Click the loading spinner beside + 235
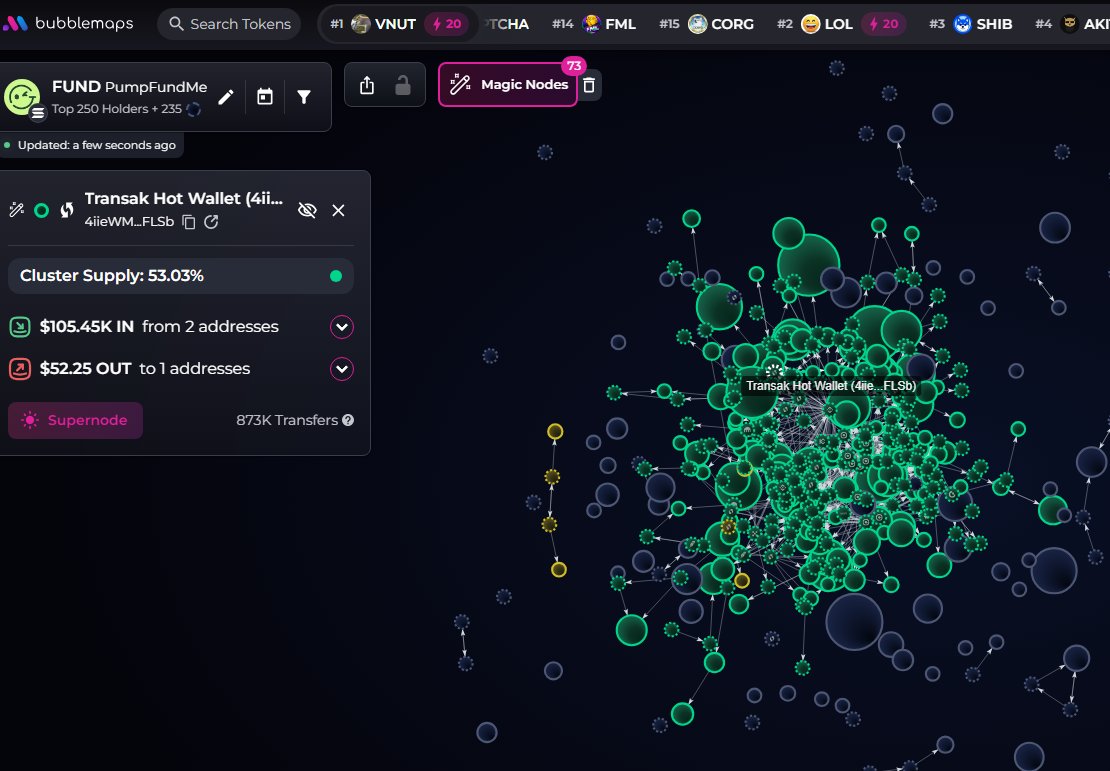 click(193, 109)
